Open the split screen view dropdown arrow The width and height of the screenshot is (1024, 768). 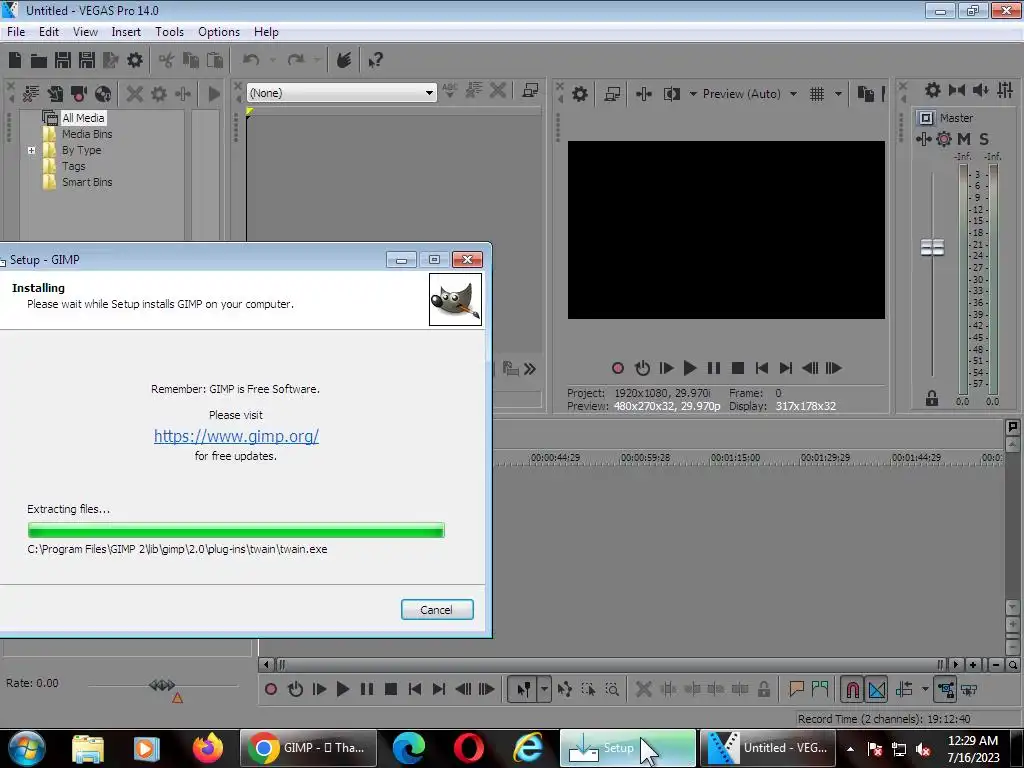pos(693,94)
